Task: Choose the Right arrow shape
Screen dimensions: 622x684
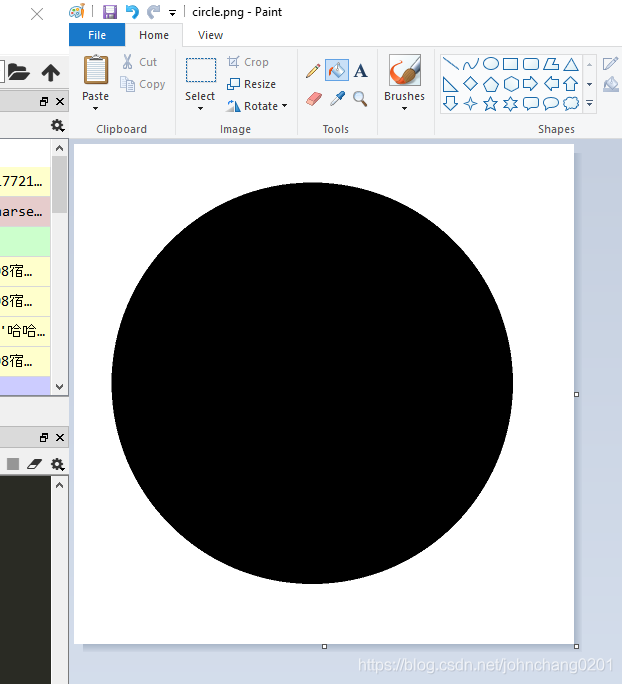Action: (x=531, y=84)
